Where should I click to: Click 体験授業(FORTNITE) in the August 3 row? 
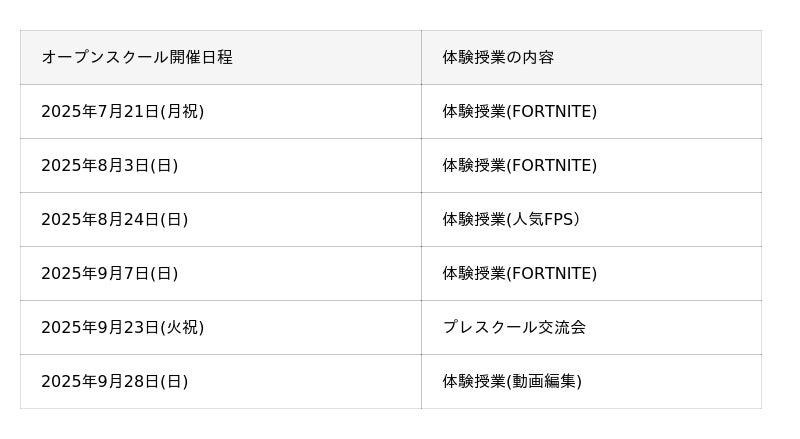tap(519, 166)
